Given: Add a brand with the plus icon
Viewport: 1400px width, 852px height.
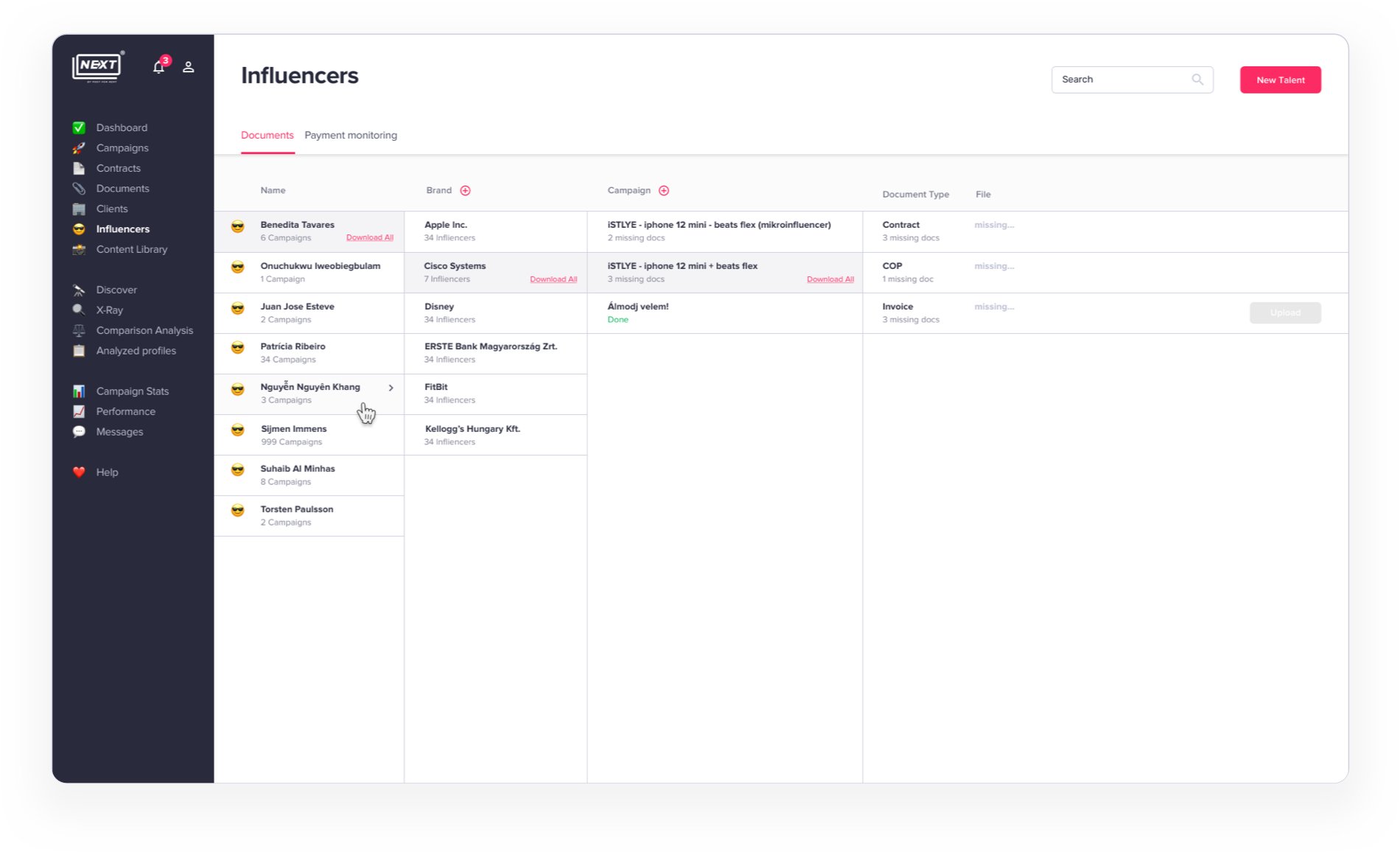Looking at the screenshot, I should pyautogui.click(x=466, y=191).
